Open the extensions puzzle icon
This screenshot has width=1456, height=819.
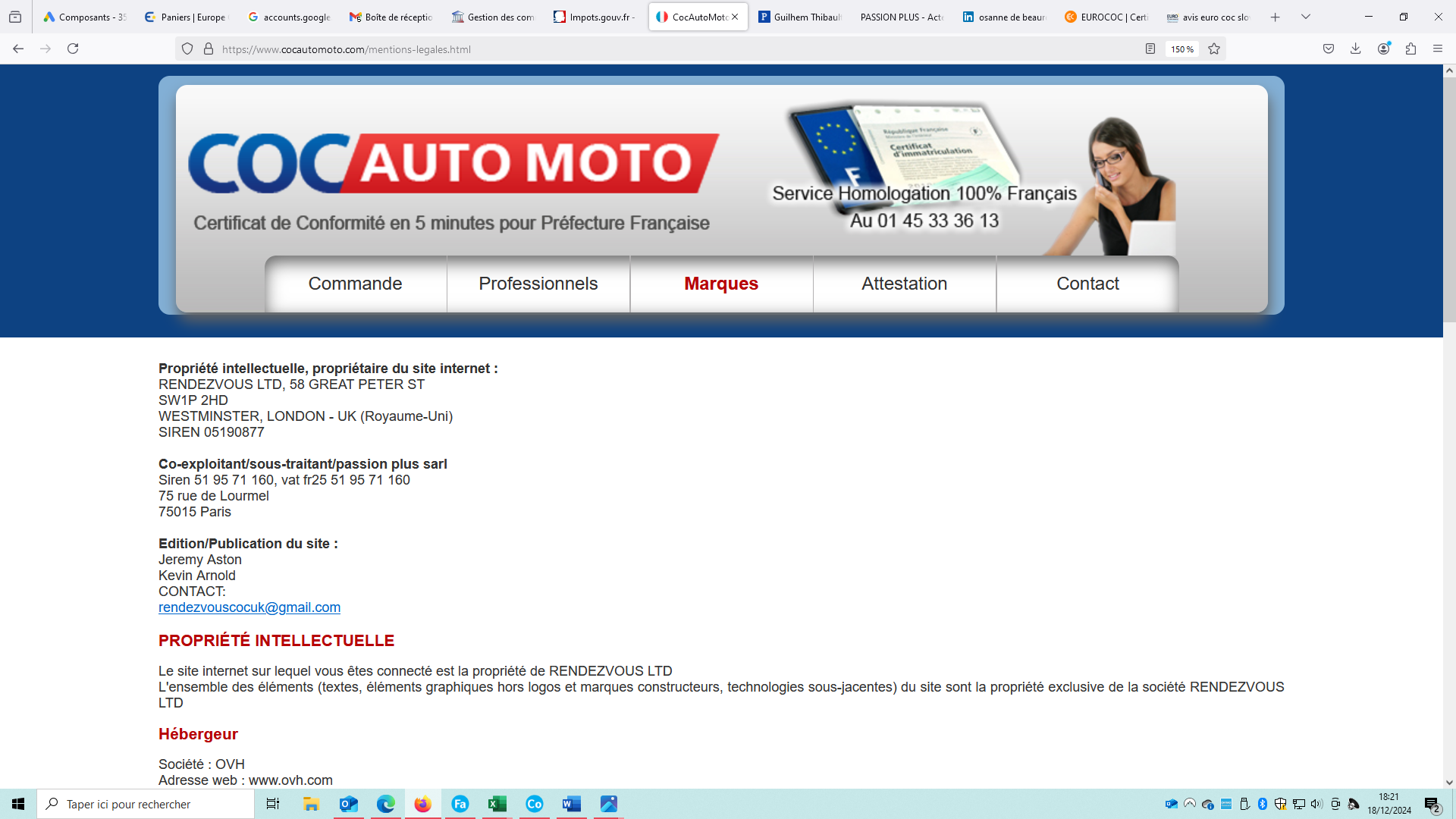coord(1410,49)
